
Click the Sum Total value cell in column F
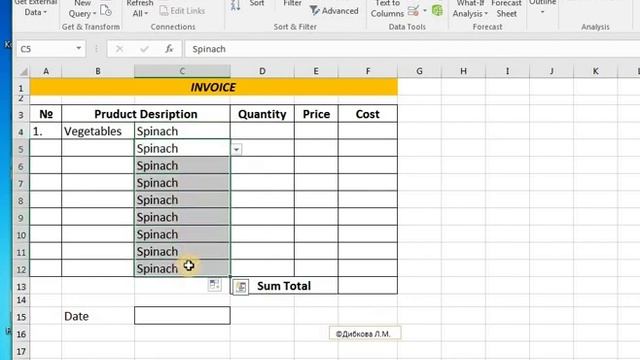point(368,286)
